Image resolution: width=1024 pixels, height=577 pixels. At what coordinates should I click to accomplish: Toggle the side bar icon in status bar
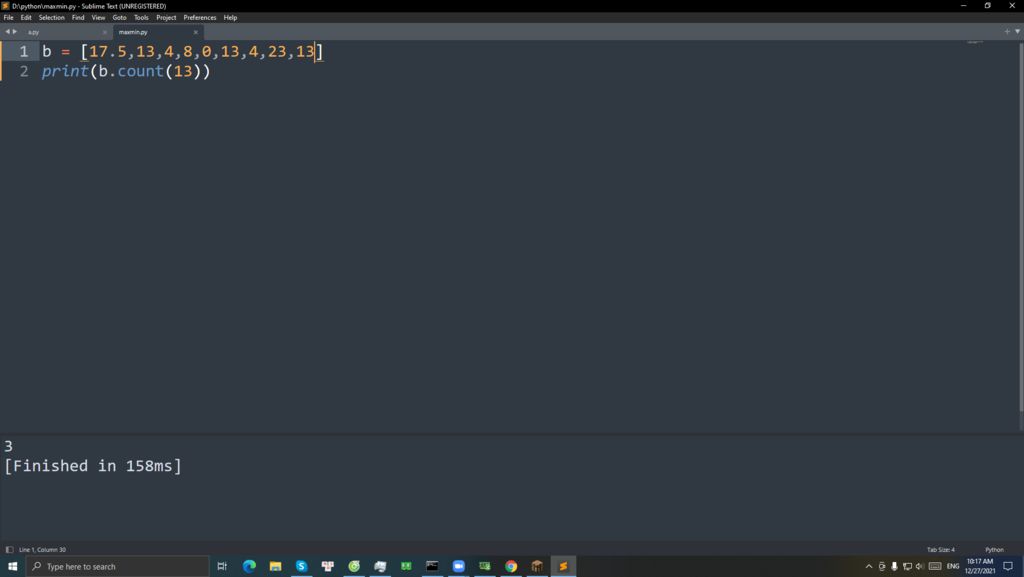tap(9, 550)
